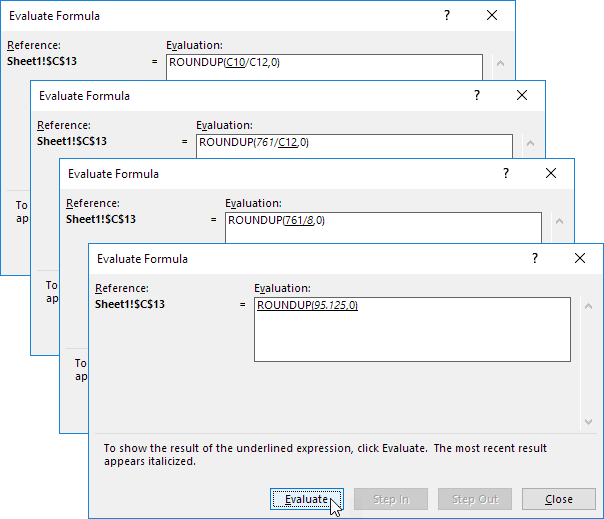Image resolution: width=604 pixels, height=519 pixels.
Task: Click scroll-up arrow beside ROUNDUP(761/8,0) box
Action: tap(559, 224)
